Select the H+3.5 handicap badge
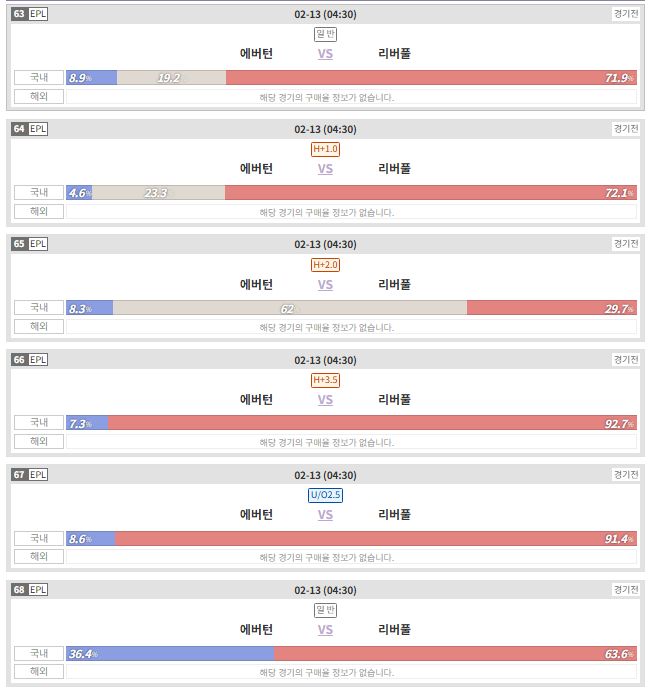651x699 pixels. [325, 380]
